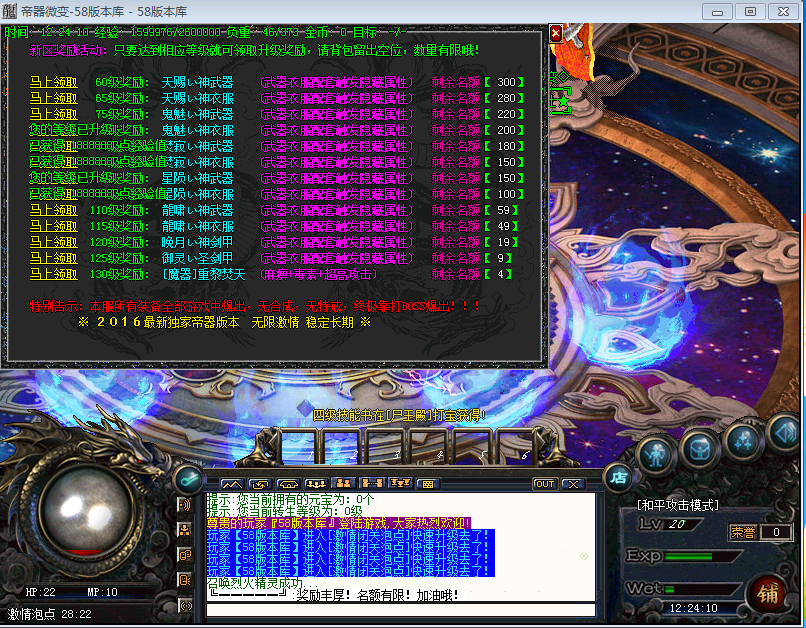The width and height of the screenshot is (806, 628).
Task: Minimize the 帝器微变 game window
Action: coord(718,11)
